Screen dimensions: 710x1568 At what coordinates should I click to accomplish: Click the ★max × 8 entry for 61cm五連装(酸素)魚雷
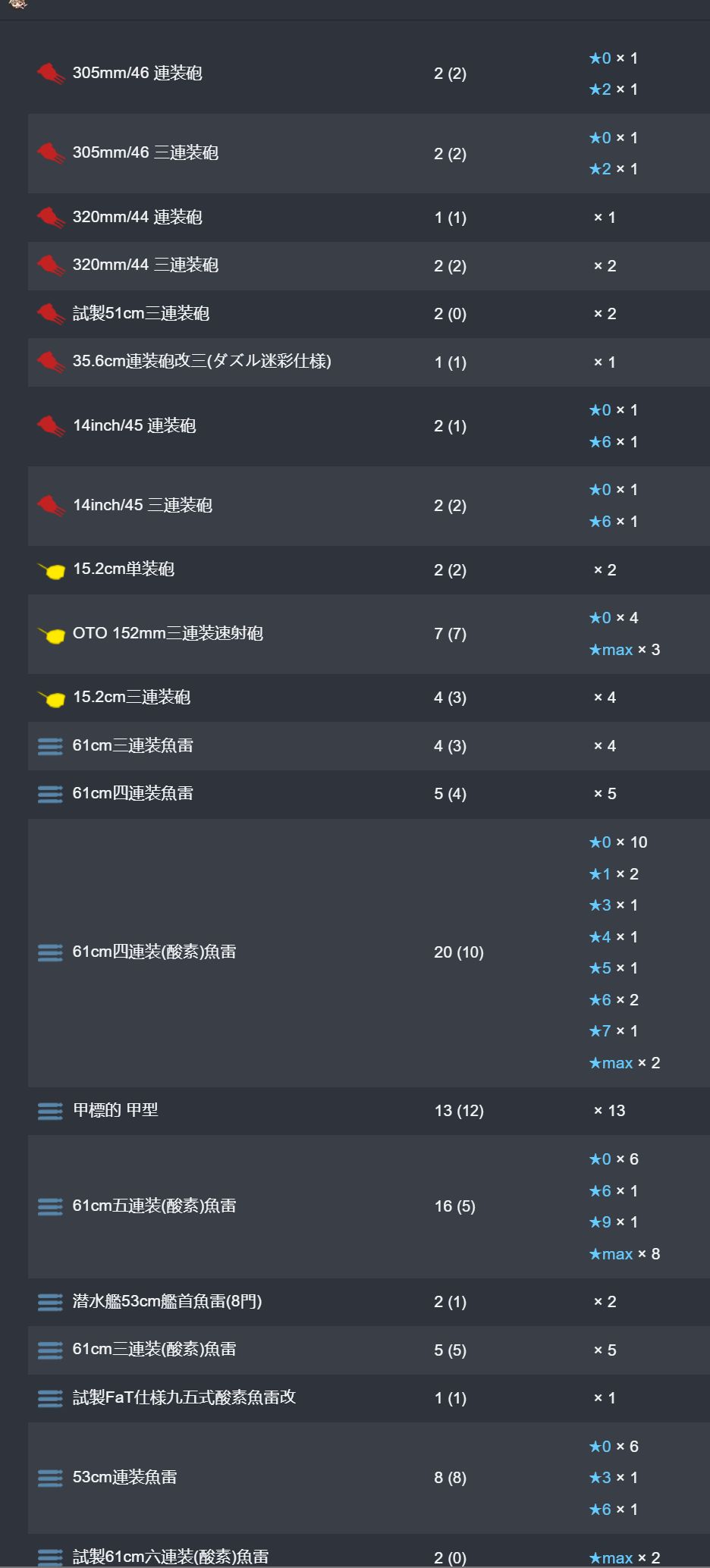624,1254
